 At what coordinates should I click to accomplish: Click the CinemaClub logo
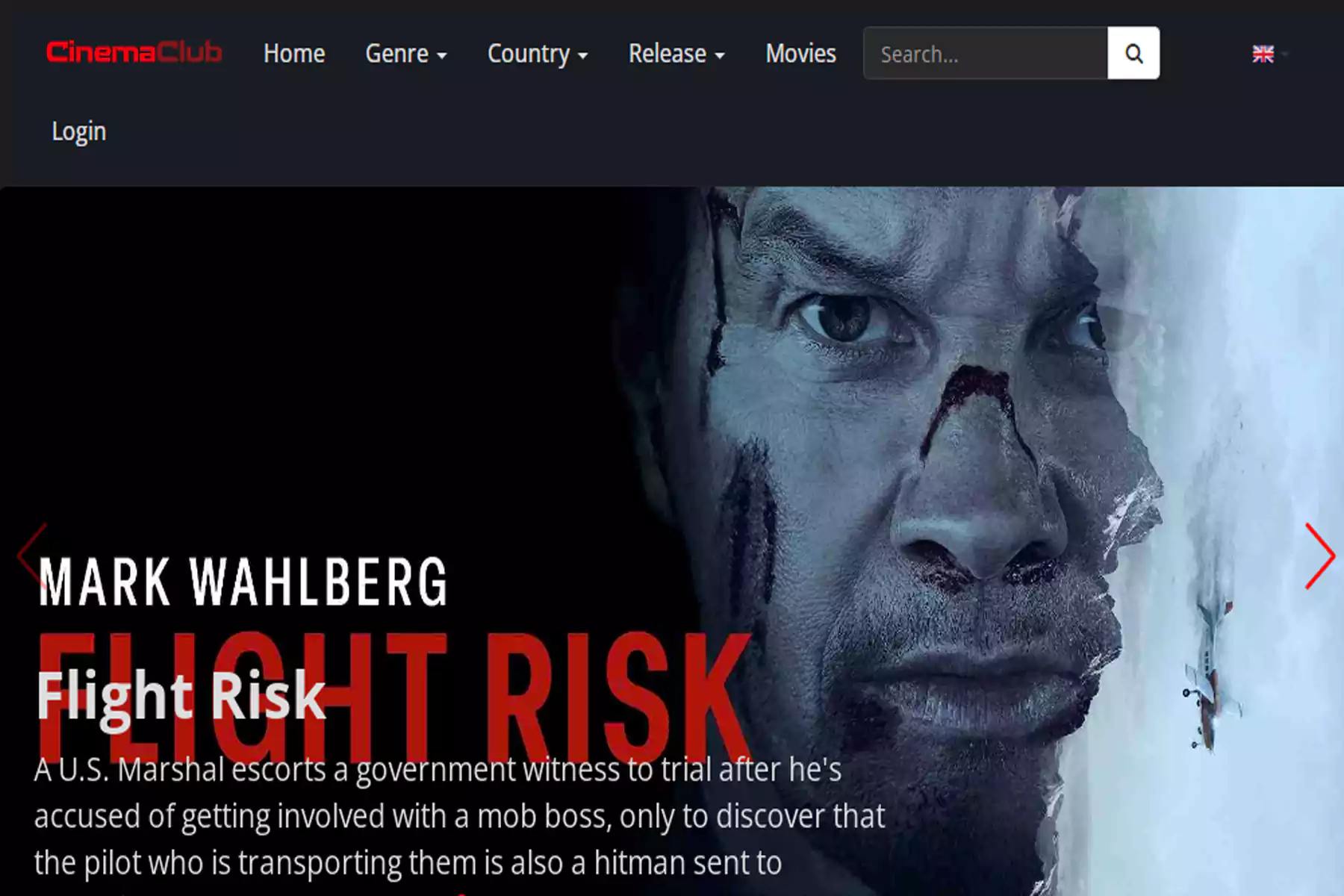coord(134,52)
